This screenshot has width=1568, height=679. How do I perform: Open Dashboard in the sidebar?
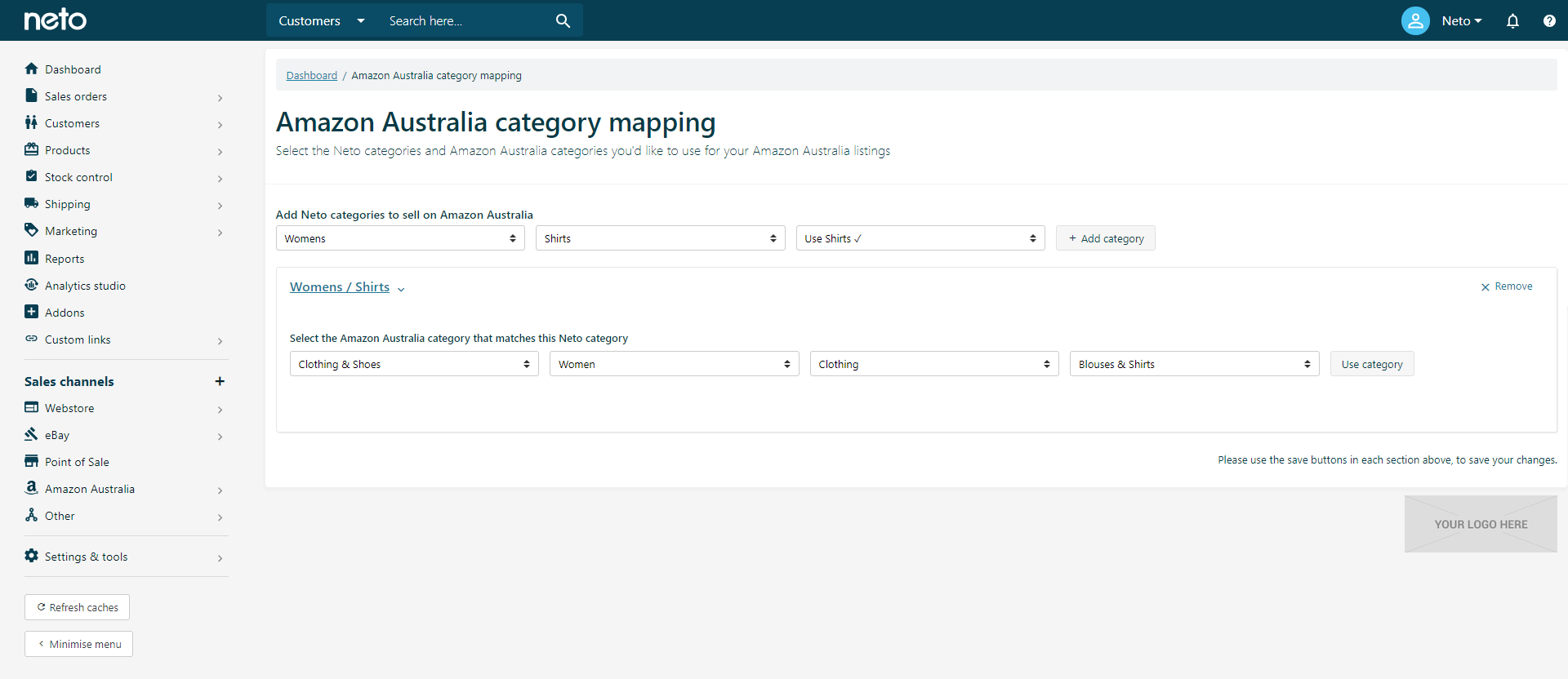pyautogui.click(x=73, y=69)
